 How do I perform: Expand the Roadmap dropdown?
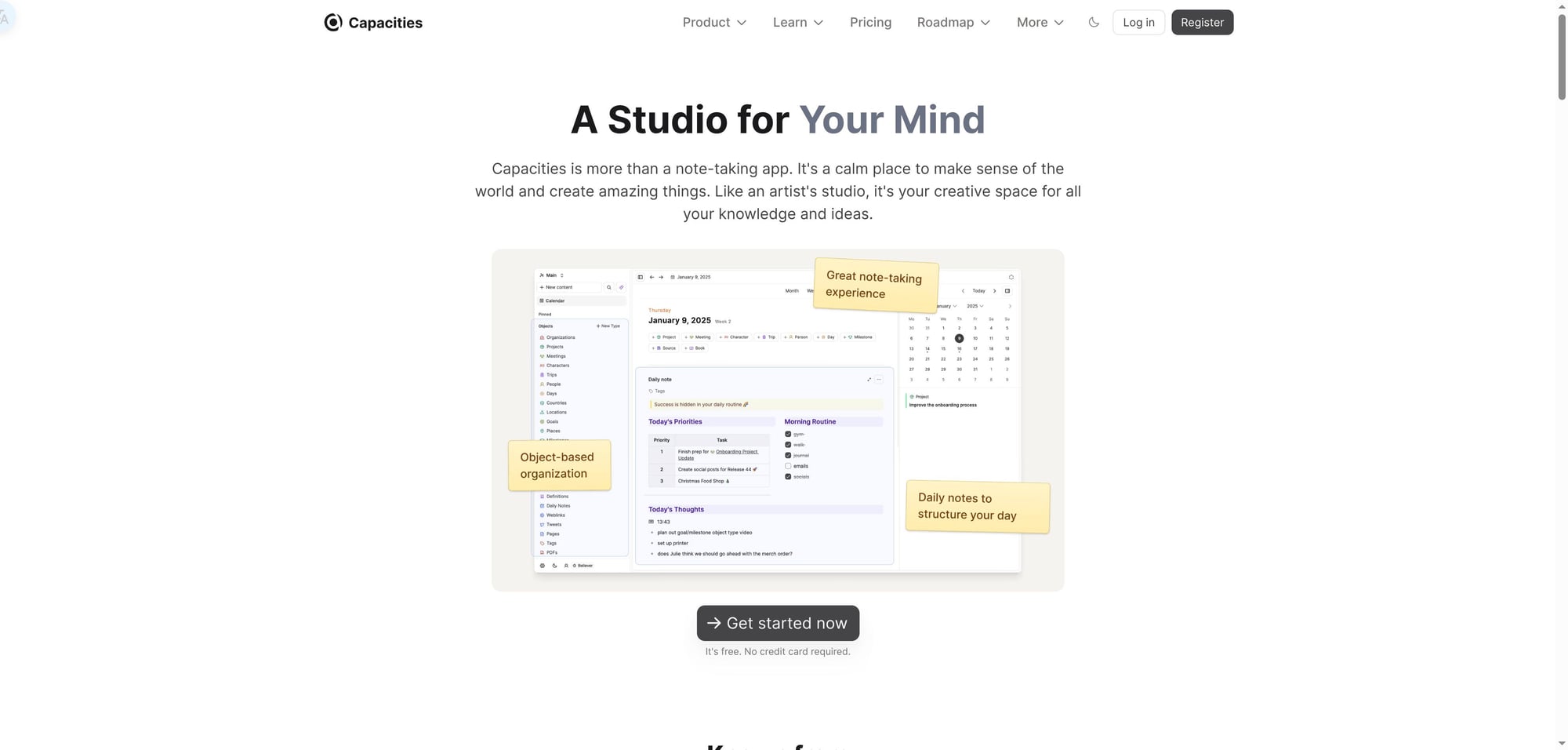click(x=953, y=23)
